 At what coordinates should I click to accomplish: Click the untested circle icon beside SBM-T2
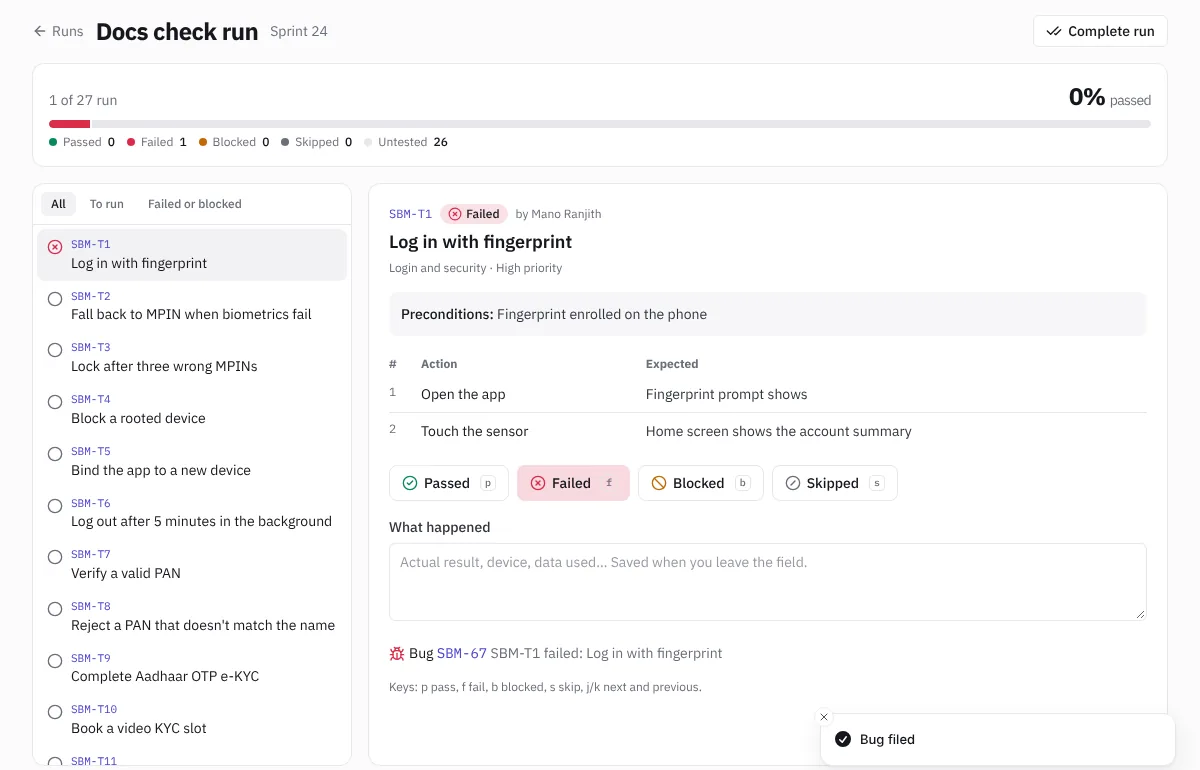pyautogui.click(x=55, y=299)
